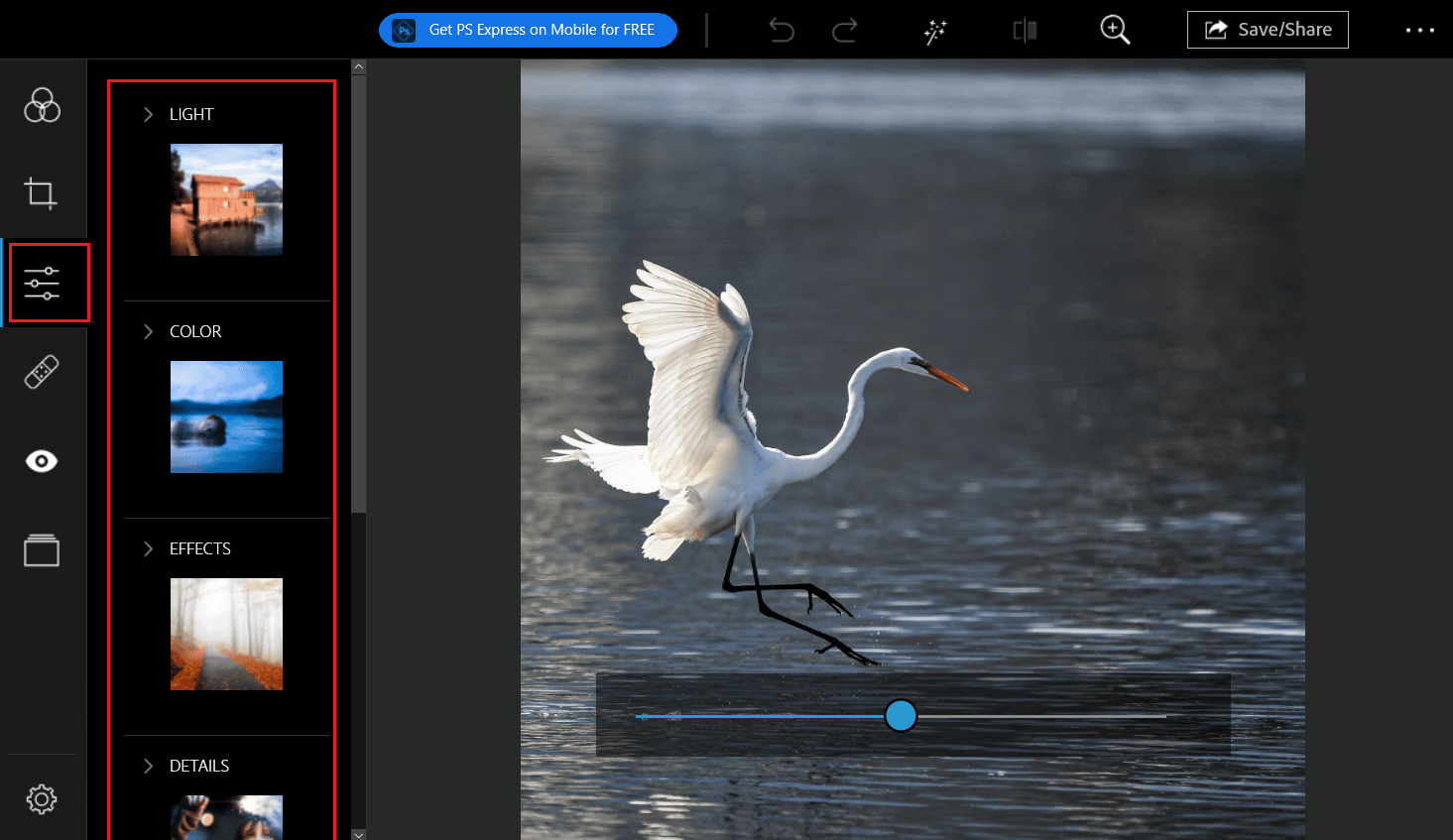Image resolution: width=1453 pixels, height=840 pixels.
Task: Click the blue adjustment slider handle
Action: click(901, 715)
